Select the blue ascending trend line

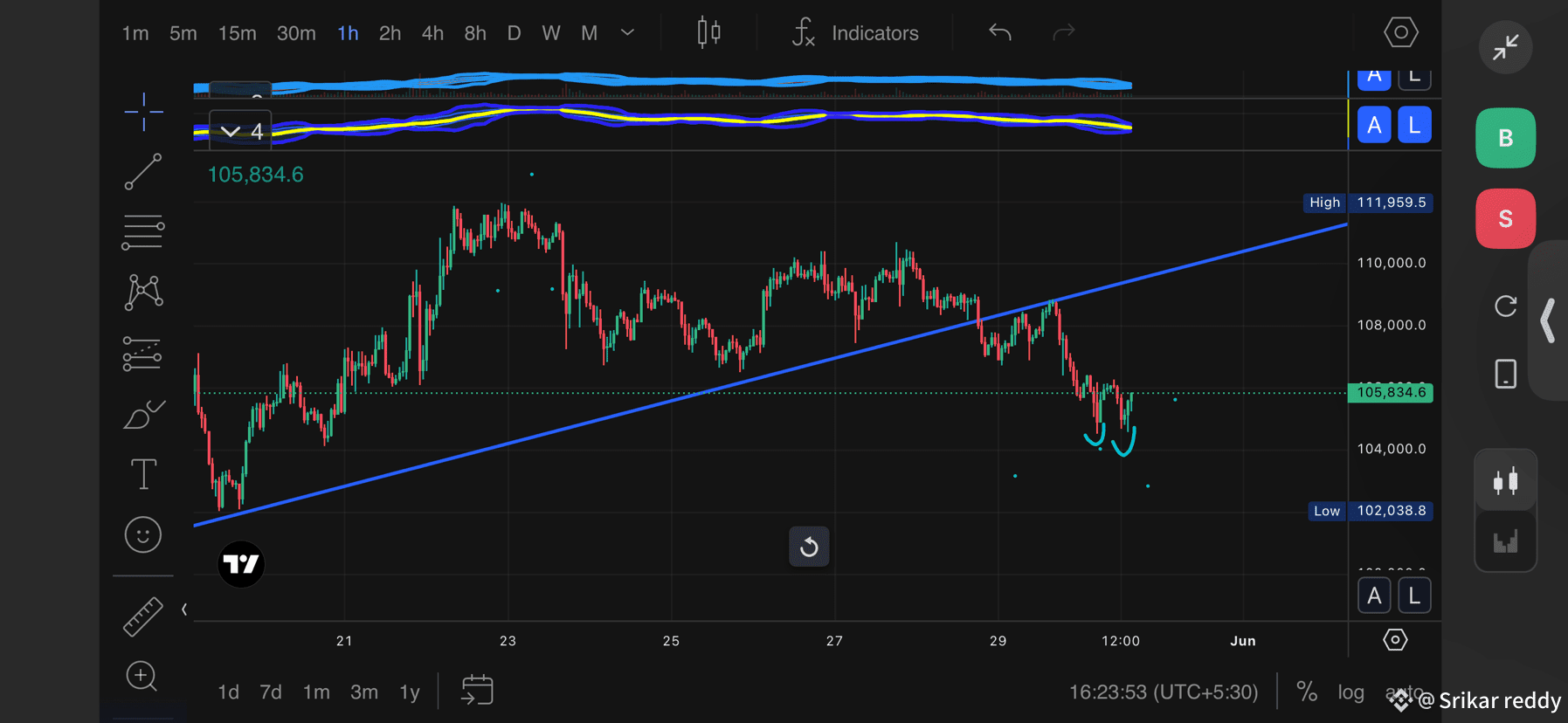pyautogui.click(x=769, y=375)
